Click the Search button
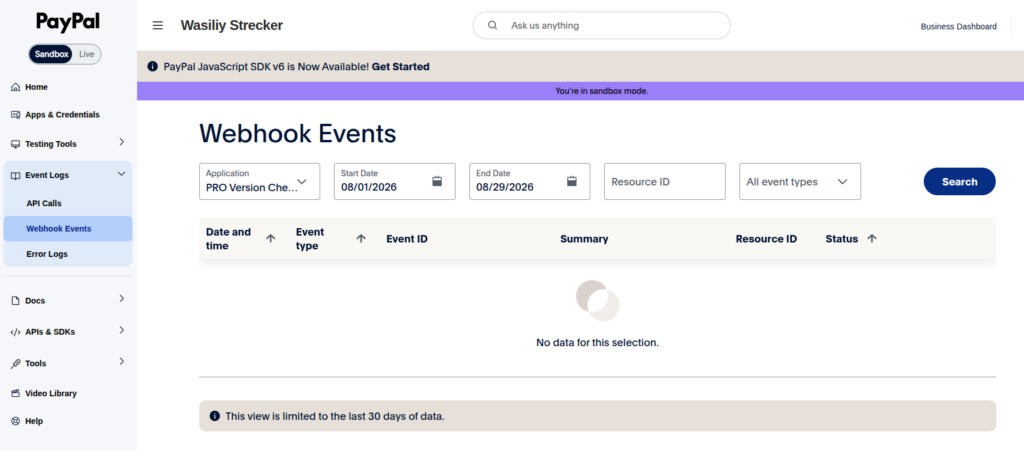The width and height of the screenshot is (1024, 451). (x=959, y=181)
